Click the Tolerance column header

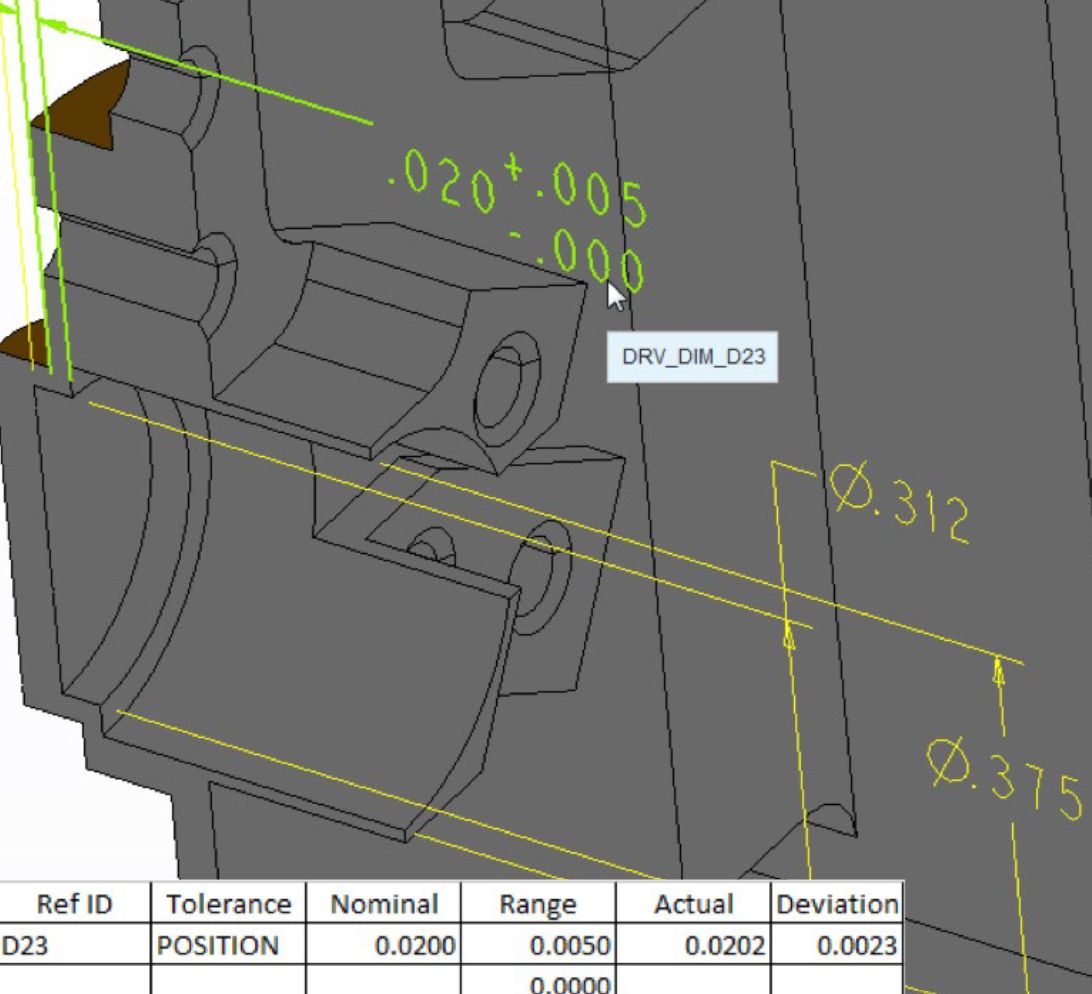(x=228, y=904)
